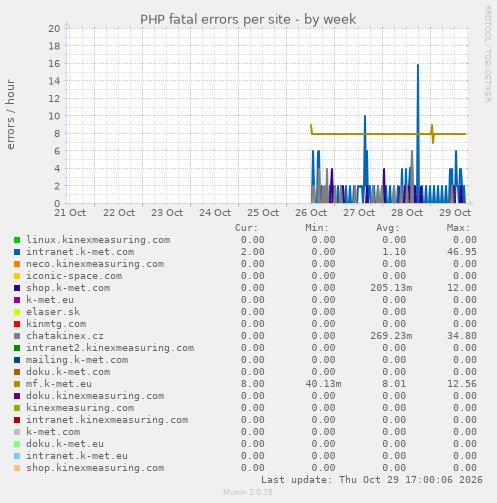Click the red kinmtg.com legend swatch
Screen dimensions: 497x503
[x=17, y=324]
